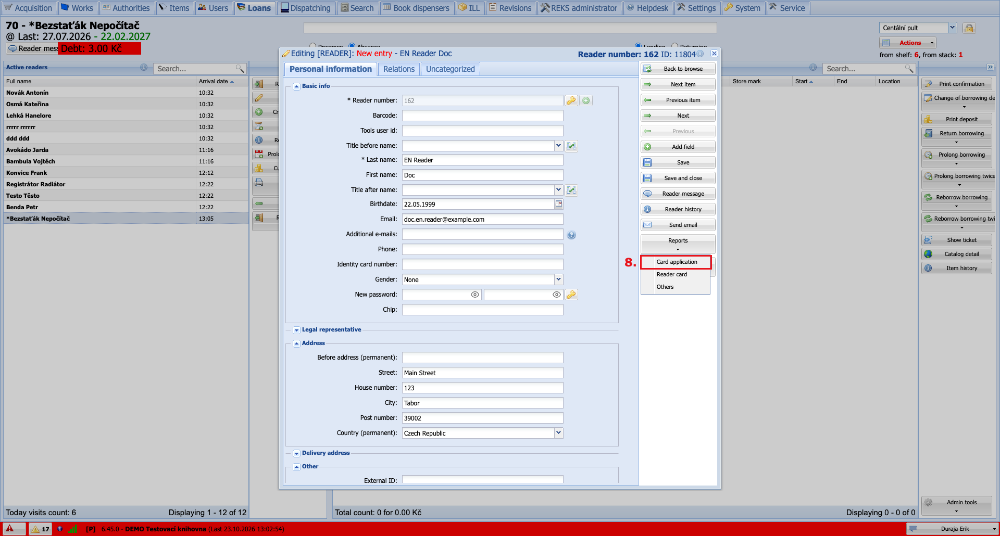The width and height of the screenshot is (1000, 536).
Task: Click Print deposit in the right panel
Action: [x=957, y=119]
